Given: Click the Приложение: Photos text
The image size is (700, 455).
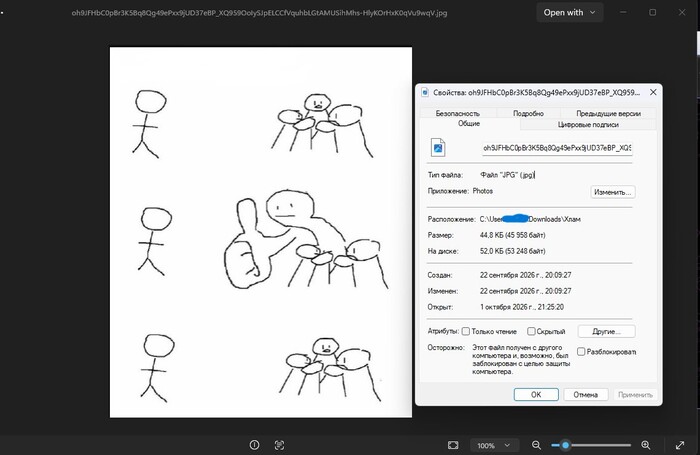Looking at the screenshot, I should pyautogui.click(x=460, y=191).
